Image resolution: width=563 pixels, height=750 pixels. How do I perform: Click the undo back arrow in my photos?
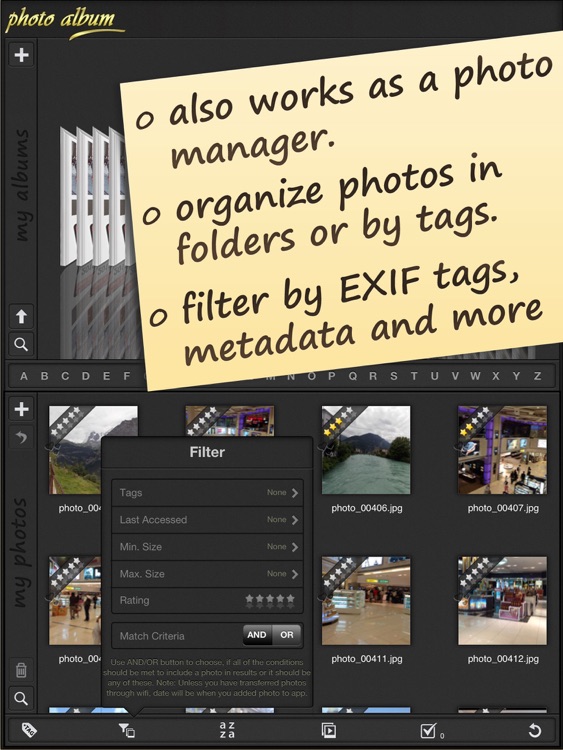(x=21, y=437)
